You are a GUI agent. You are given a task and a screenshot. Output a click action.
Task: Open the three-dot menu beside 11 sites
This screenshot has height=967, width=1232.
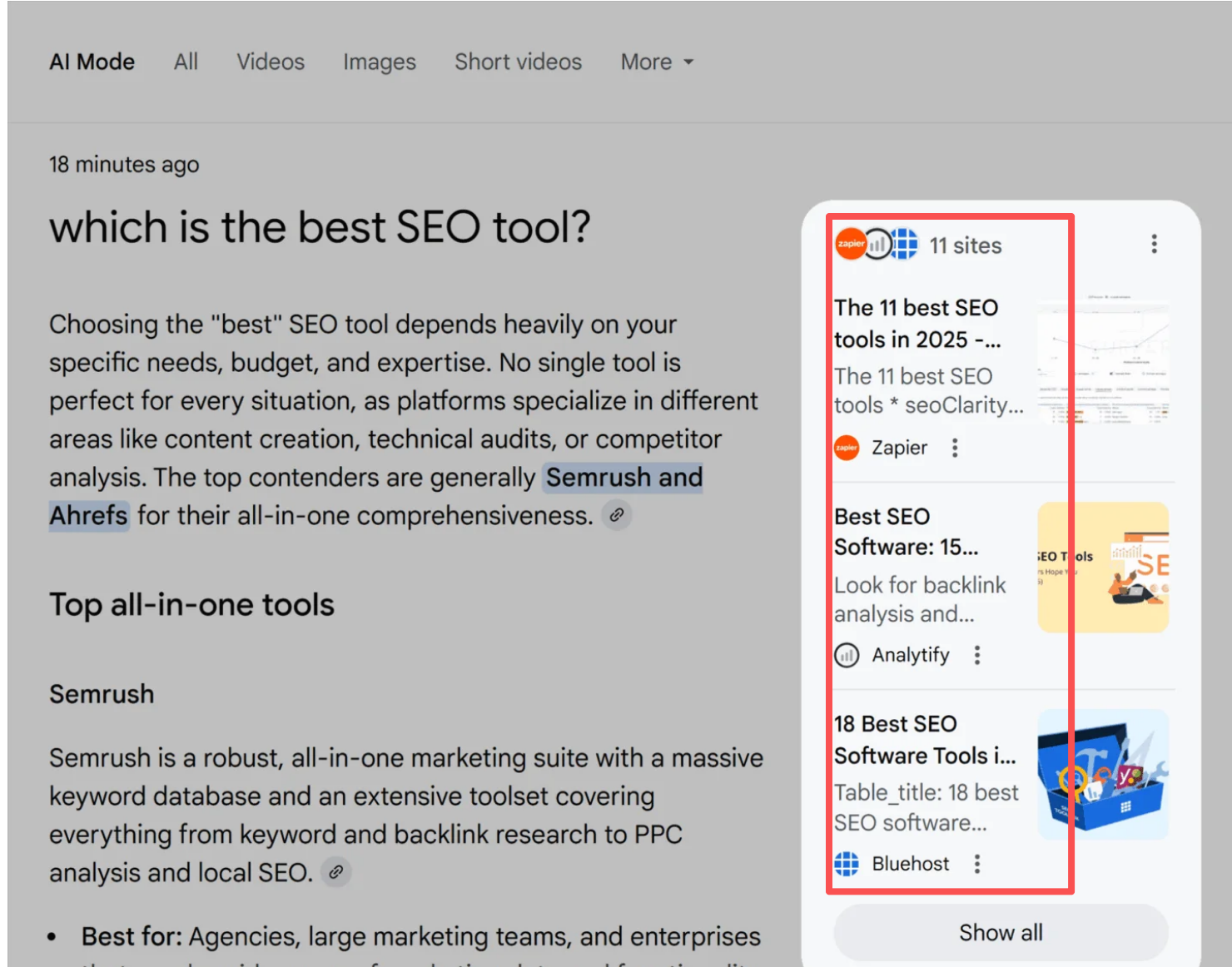[x=1154, y=244]
